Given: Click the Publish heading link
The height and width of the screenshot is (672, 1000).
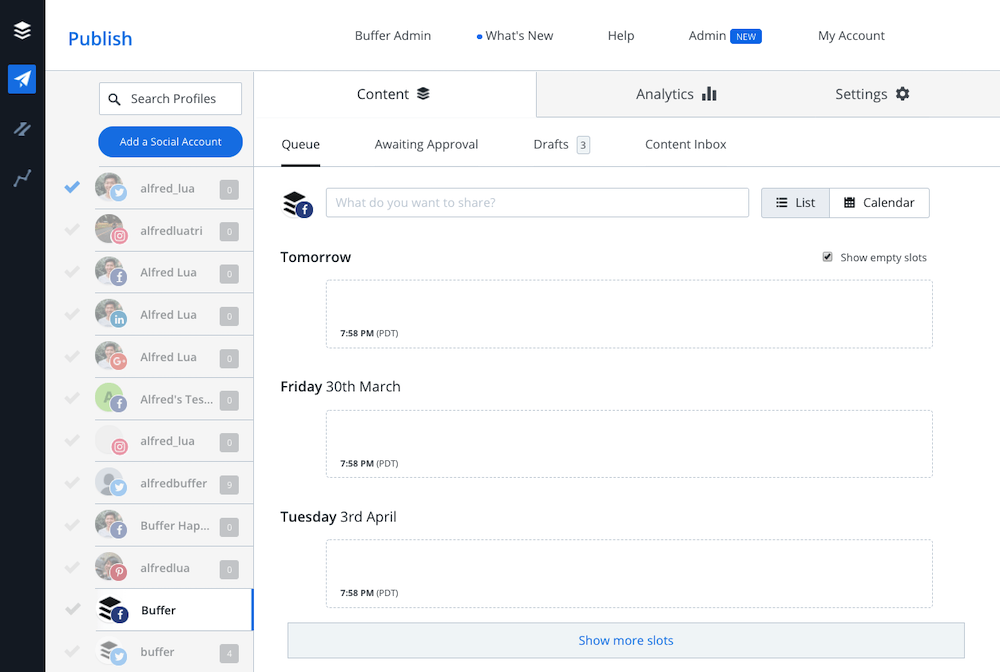Looking at the screenshot, I should click(x=100, y=39).
